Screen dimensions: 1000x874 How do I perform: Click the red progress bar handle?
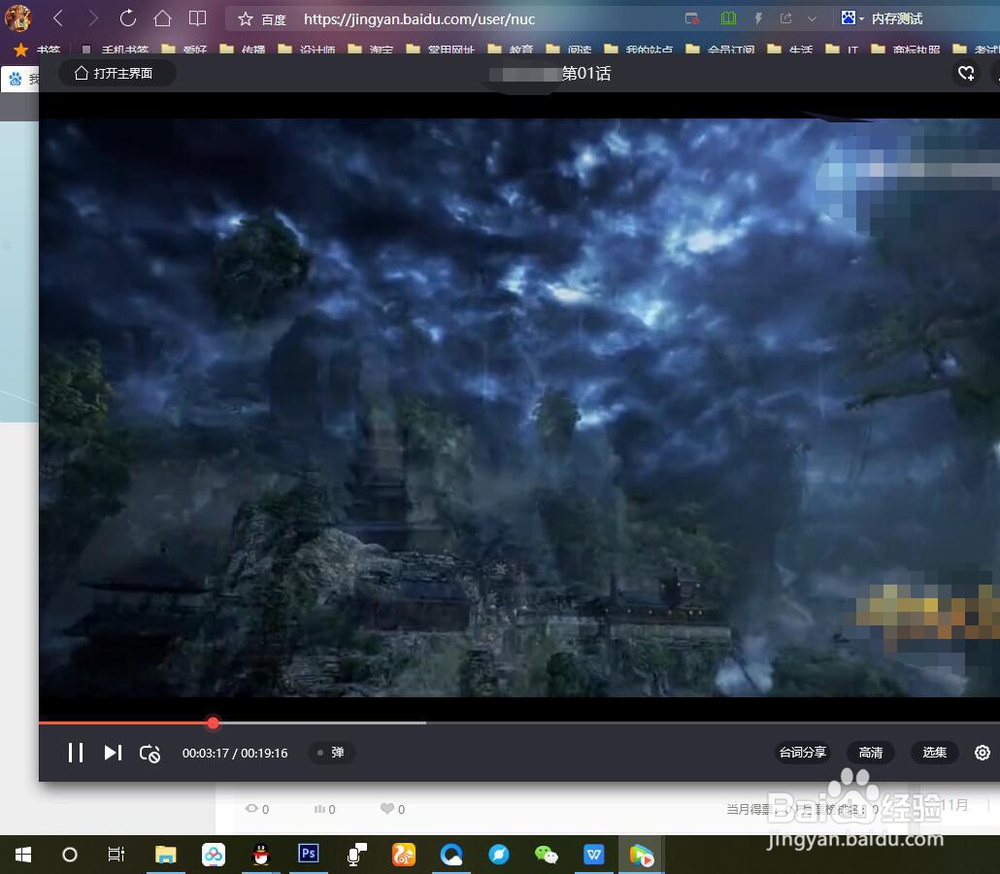click(213, 723)
